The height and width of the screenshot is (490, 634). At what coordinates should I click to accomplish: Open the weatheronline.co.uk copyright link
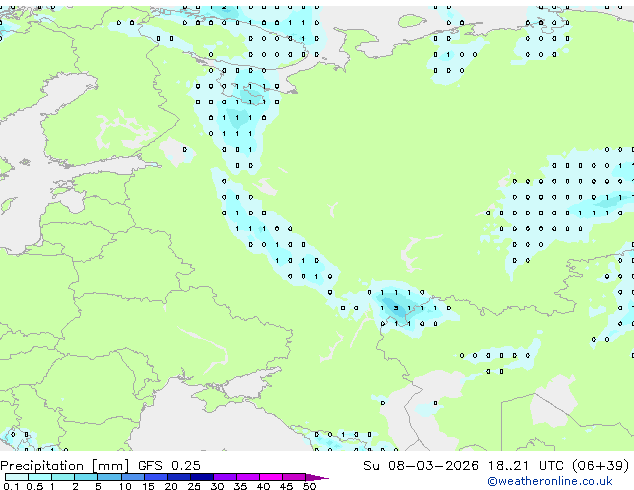(x=549, y=481)
